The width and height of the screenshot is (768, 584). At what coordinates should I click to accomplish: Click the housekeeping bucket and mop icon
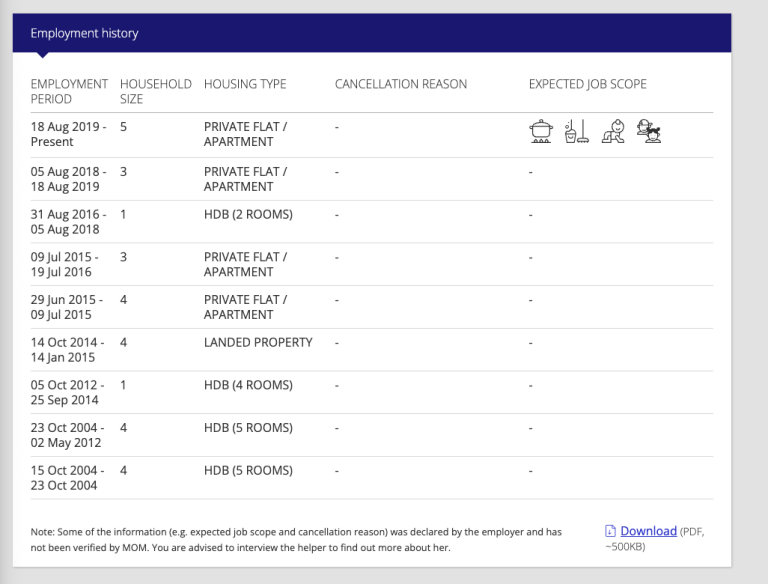(x=576, y=131)
